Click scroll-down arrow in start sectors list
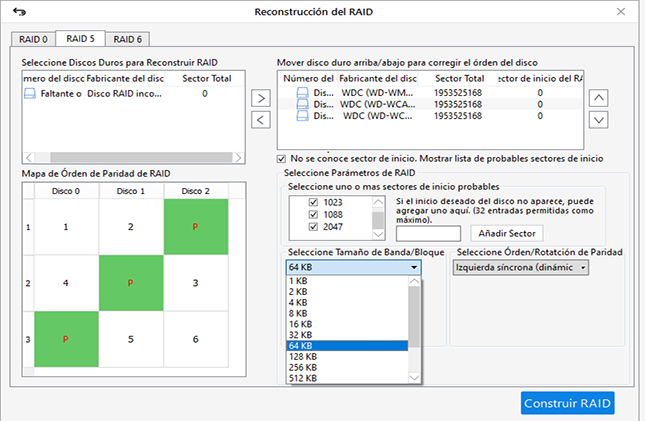Viewport: 645px width, 421px height. (x=378, y=235)
